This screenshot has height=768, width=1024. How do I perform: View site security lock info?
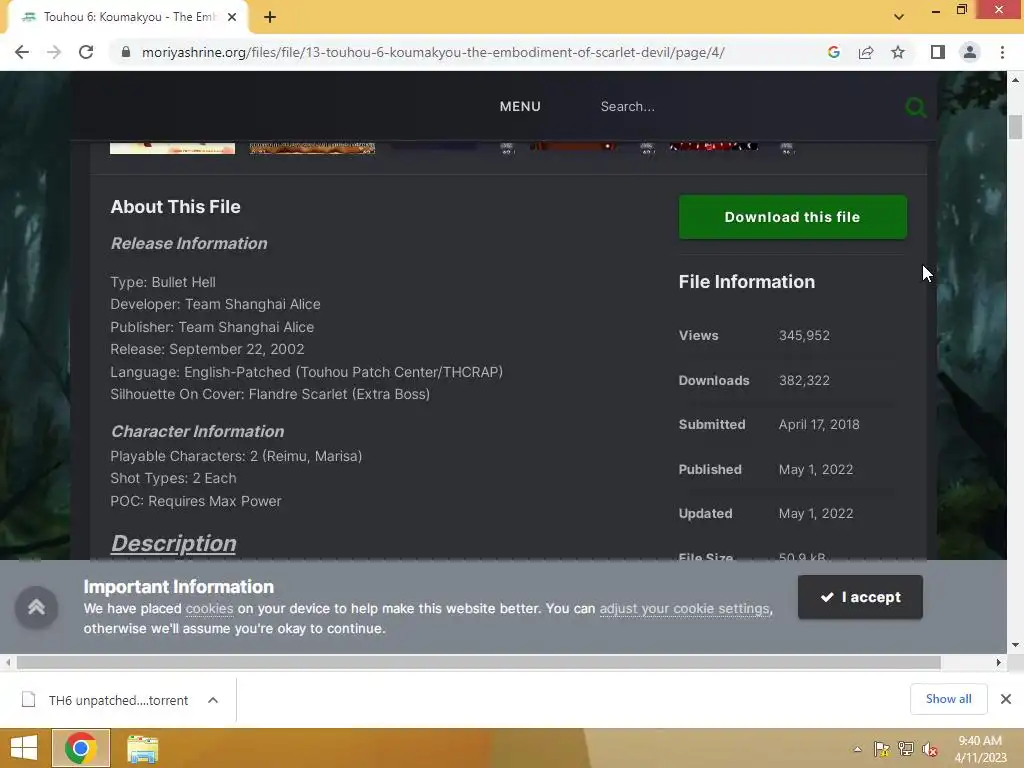pyautogui.click(x=126, y=52)
